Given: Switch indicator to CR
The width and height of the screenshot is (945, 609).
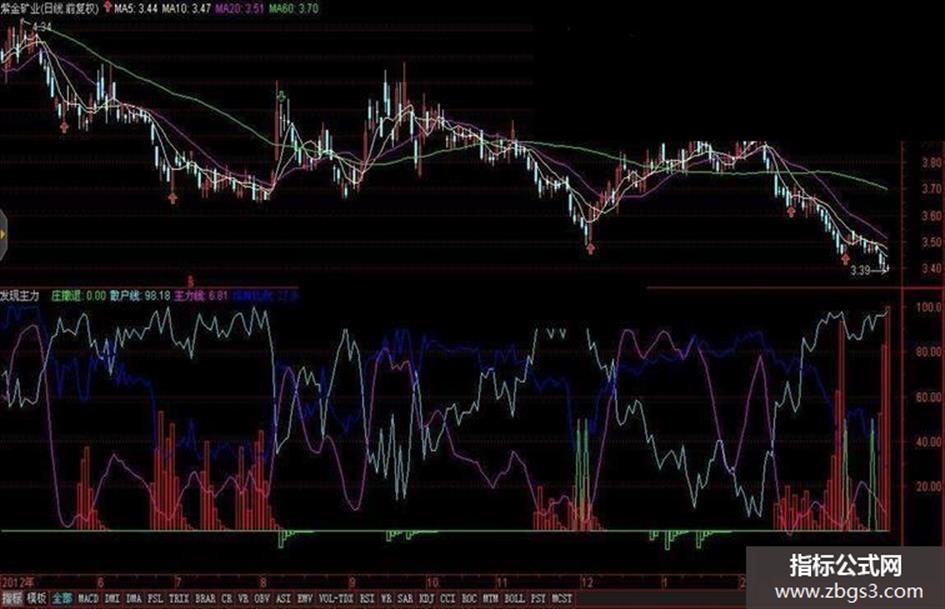Looking at the screenshot, I should [x=227, y=599].
